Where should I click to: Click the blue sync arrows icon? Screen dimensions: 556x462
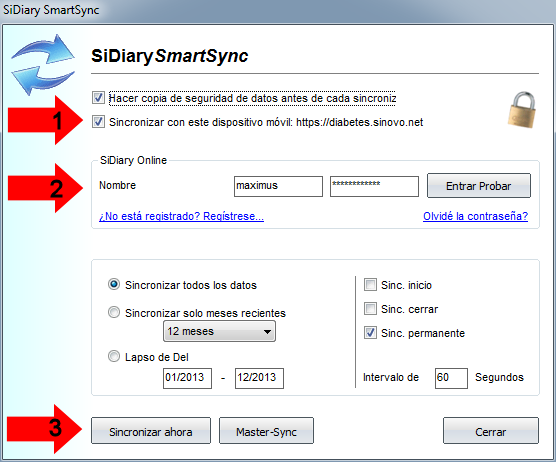coord(43,65)
